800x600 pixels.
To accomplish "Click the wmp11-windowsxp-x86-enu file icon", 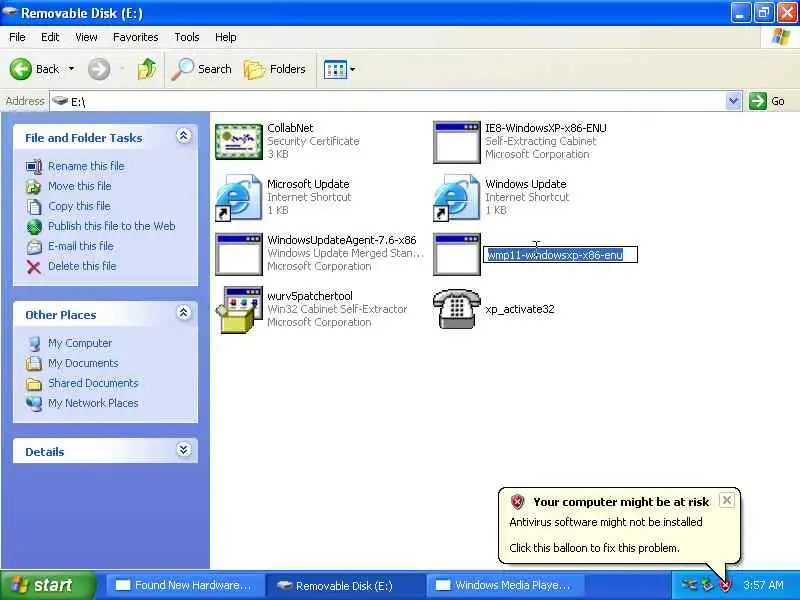I will coord(457,254).
